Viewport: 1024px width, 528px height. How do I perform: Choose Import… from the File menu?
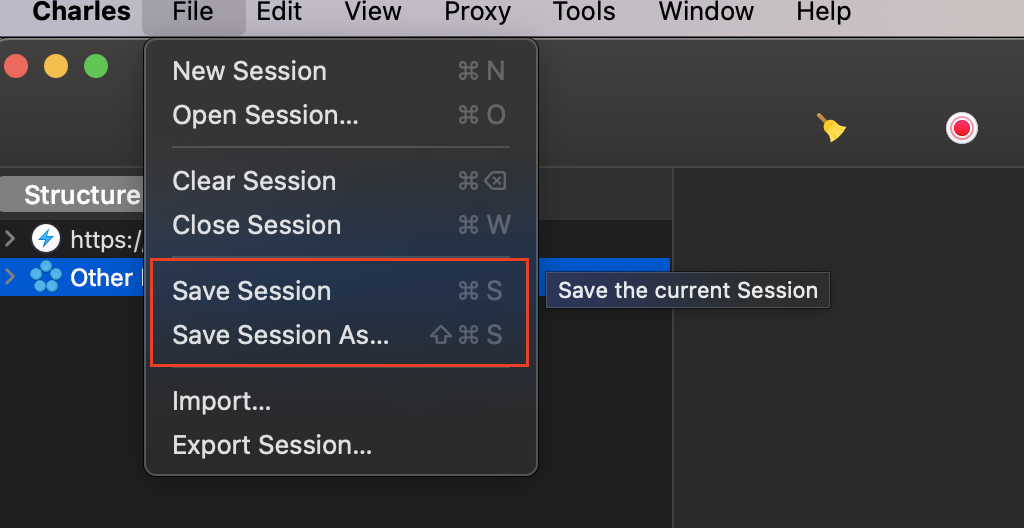[222, 401]
